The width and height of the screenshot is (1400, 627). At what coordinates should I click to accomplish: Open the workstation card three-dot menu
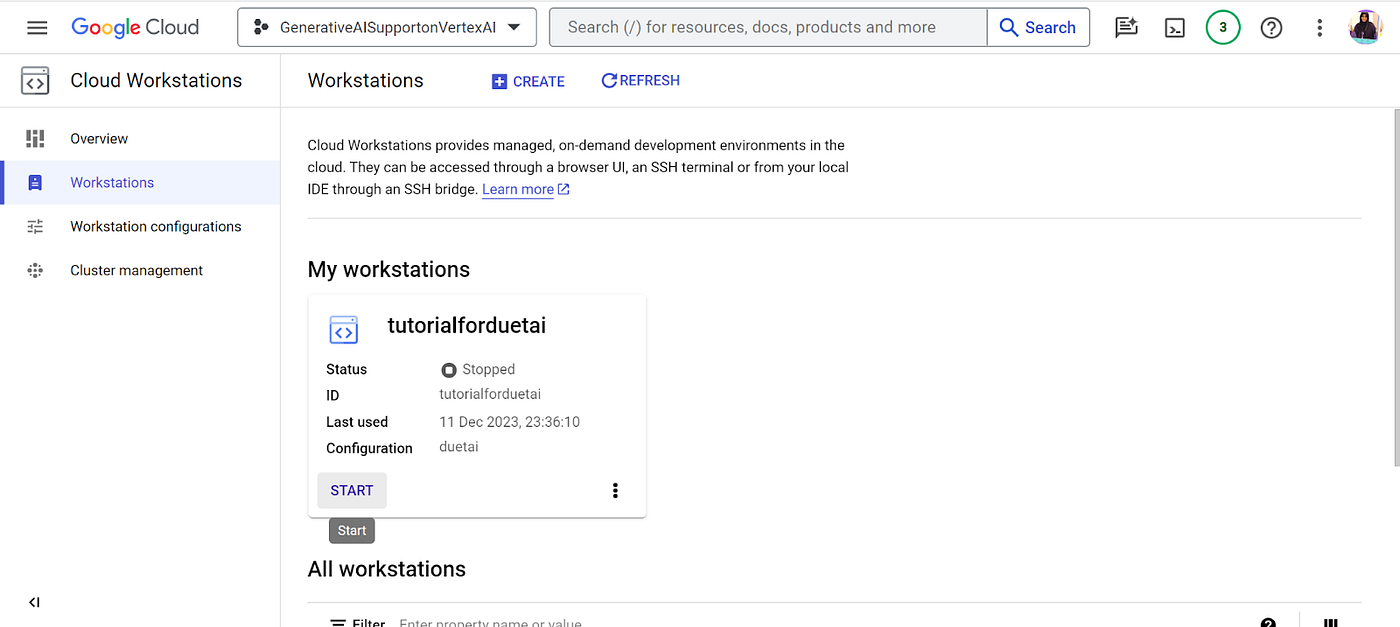point(615,490)
